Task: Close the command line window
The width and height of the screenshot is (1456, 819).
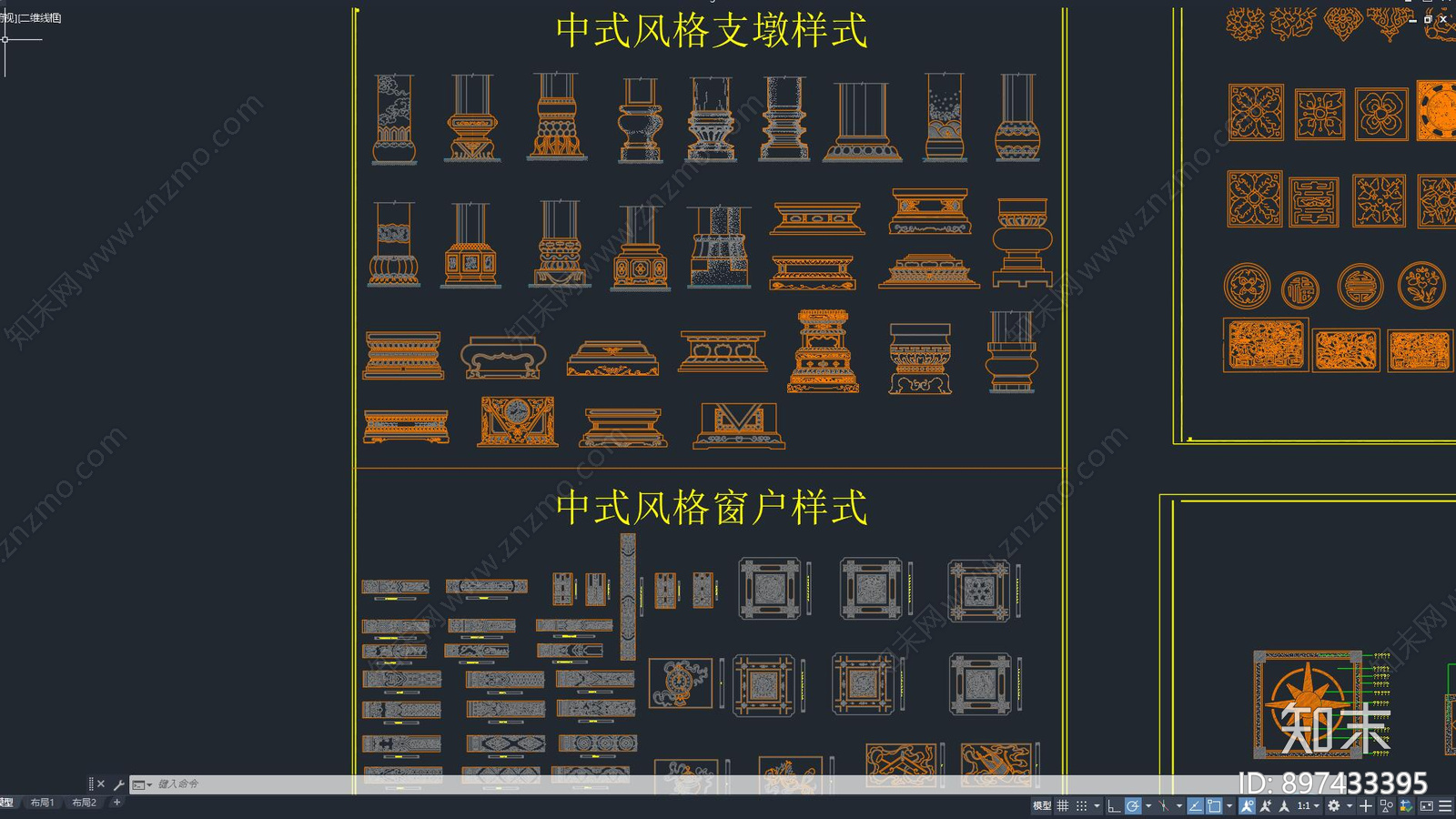Action: (x=101, y=784)
